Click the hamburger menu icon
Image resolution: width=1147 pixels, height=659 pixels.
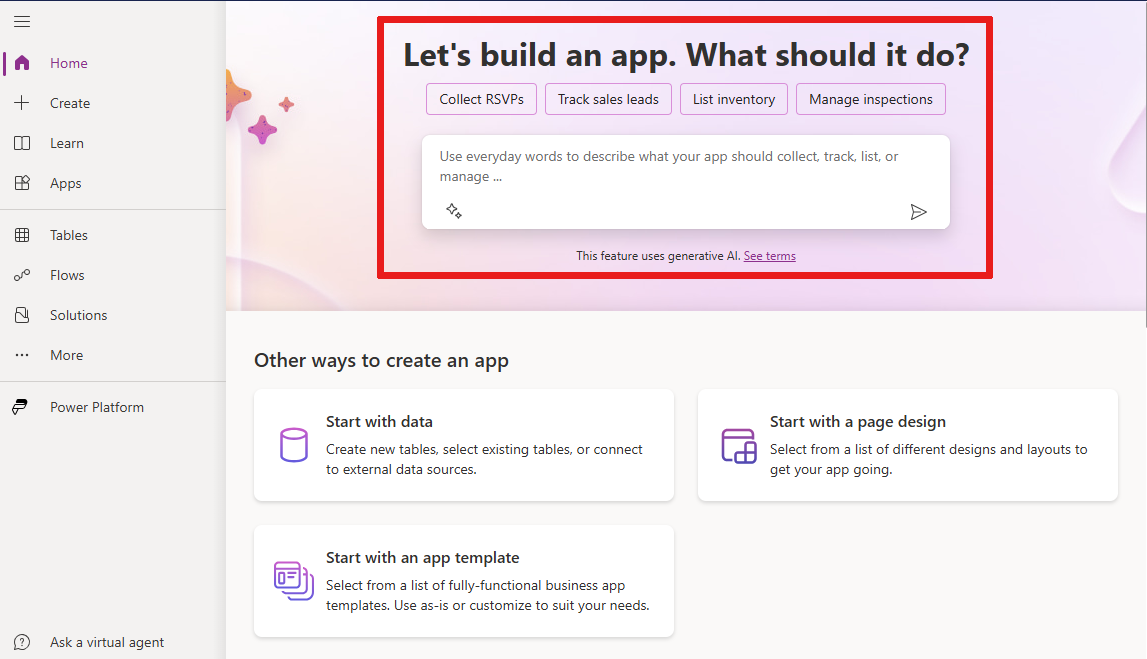[22, 21]
